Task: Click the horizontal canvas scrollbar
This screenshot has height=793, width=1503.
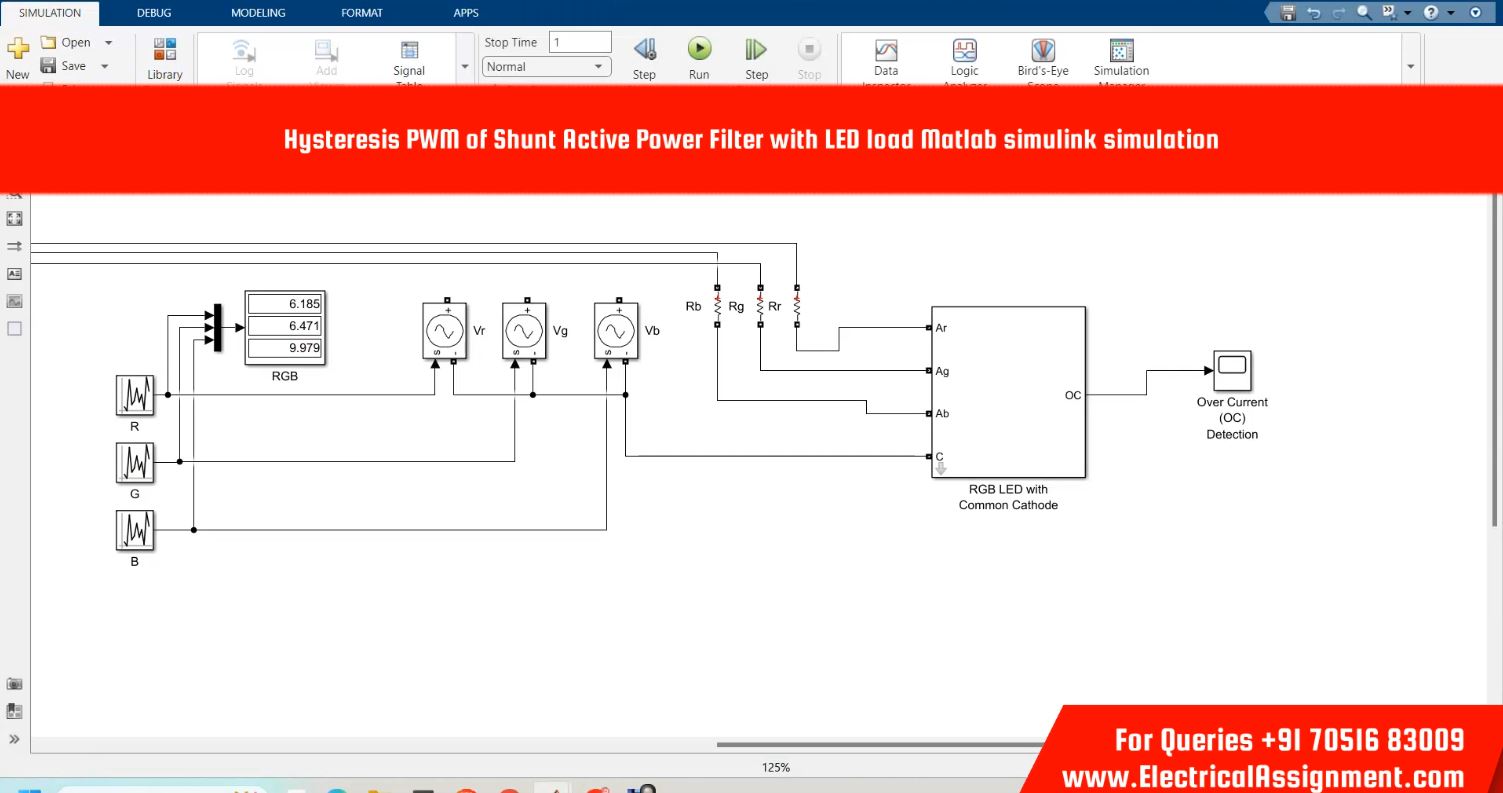Action: coord(880,744)
